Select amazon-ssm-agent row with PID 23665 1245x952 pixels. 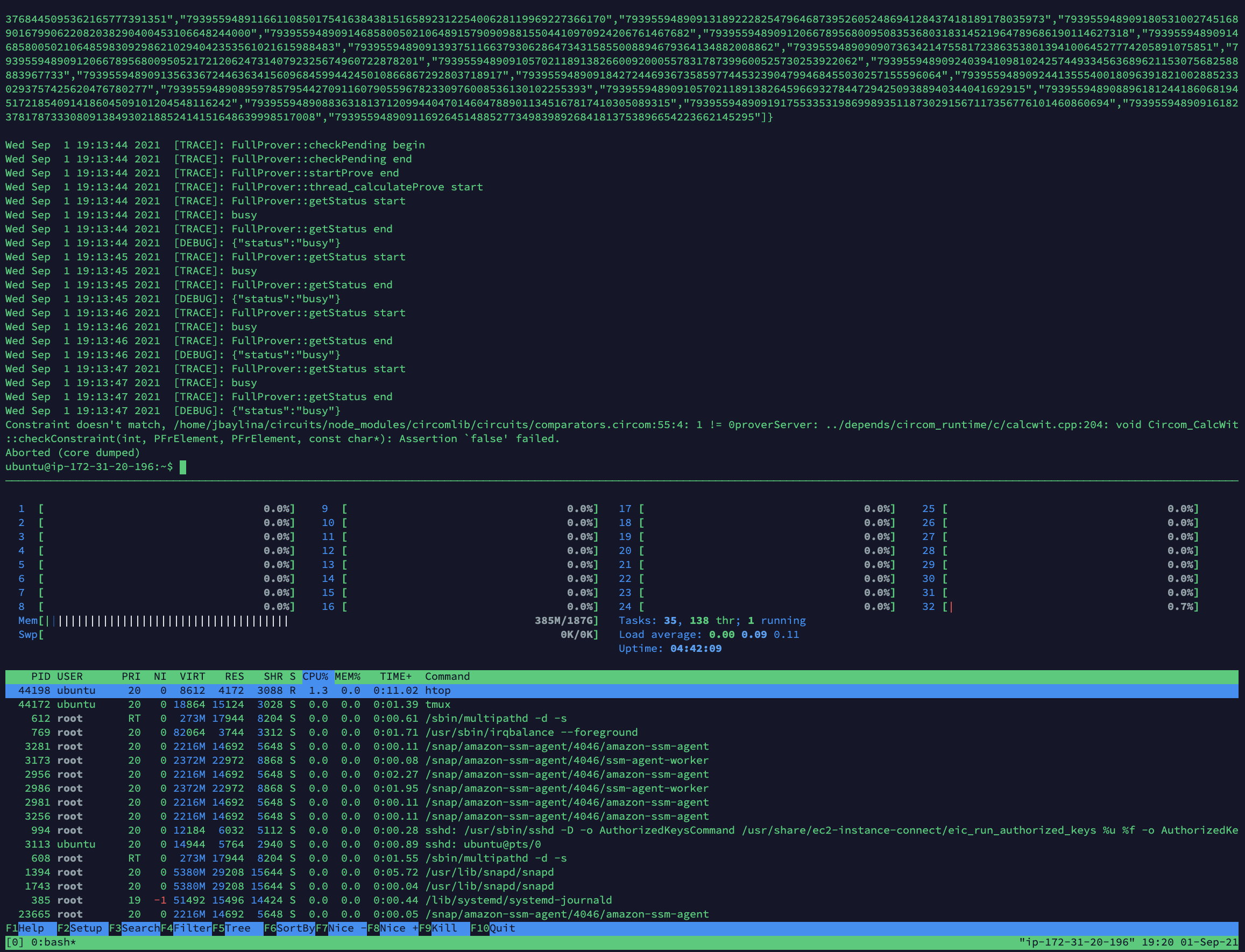[x=622, y=914]
